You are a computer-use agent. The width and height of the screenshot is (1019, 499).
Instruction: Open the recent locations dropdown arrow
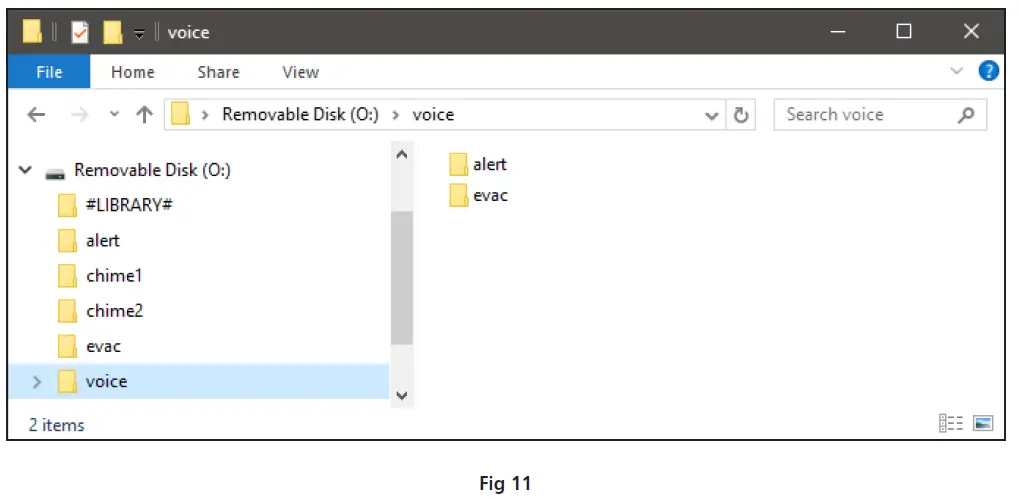click(x=114, y=115)
